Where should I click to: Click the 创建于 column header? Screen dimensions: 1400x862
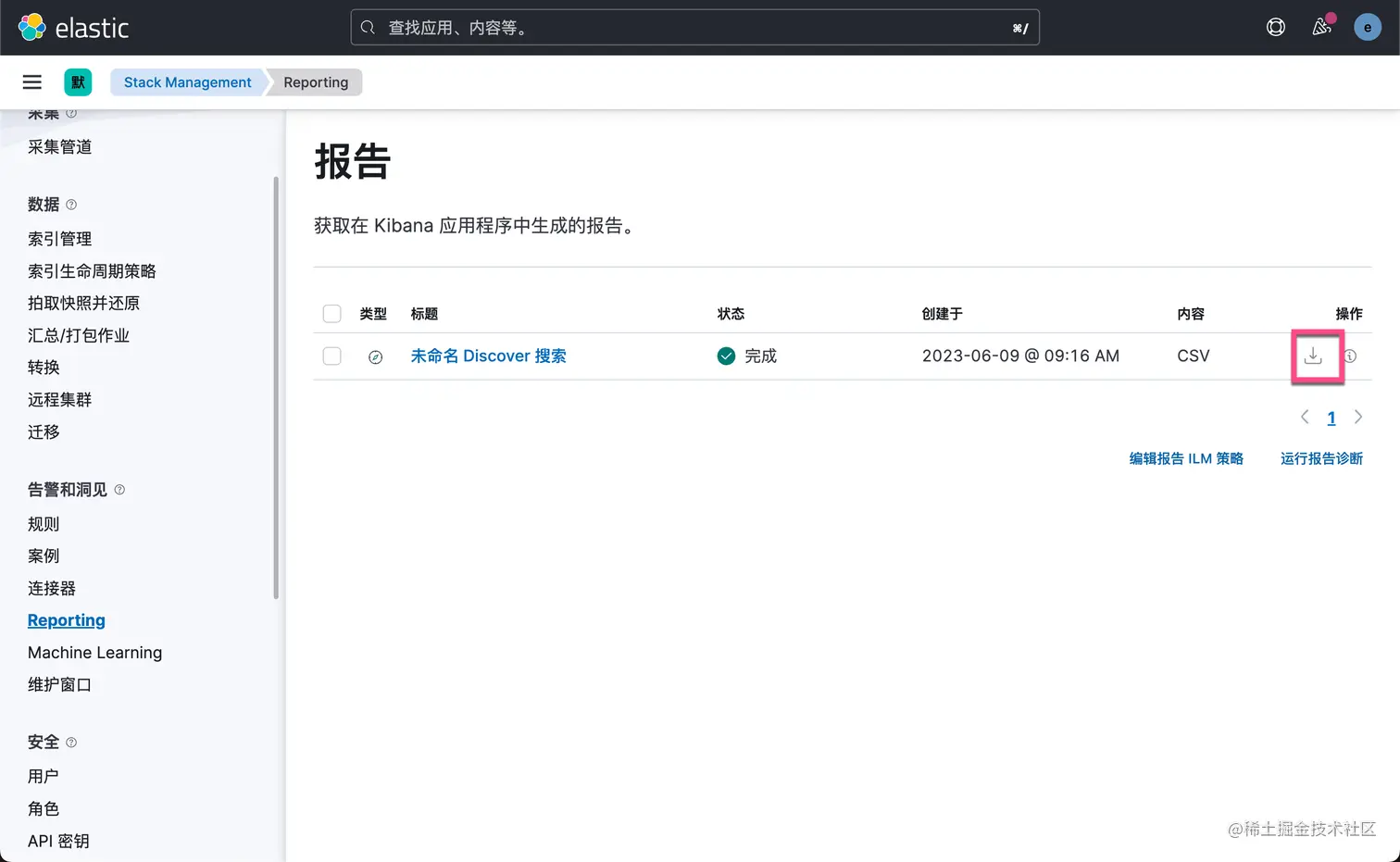coord(943,314)
